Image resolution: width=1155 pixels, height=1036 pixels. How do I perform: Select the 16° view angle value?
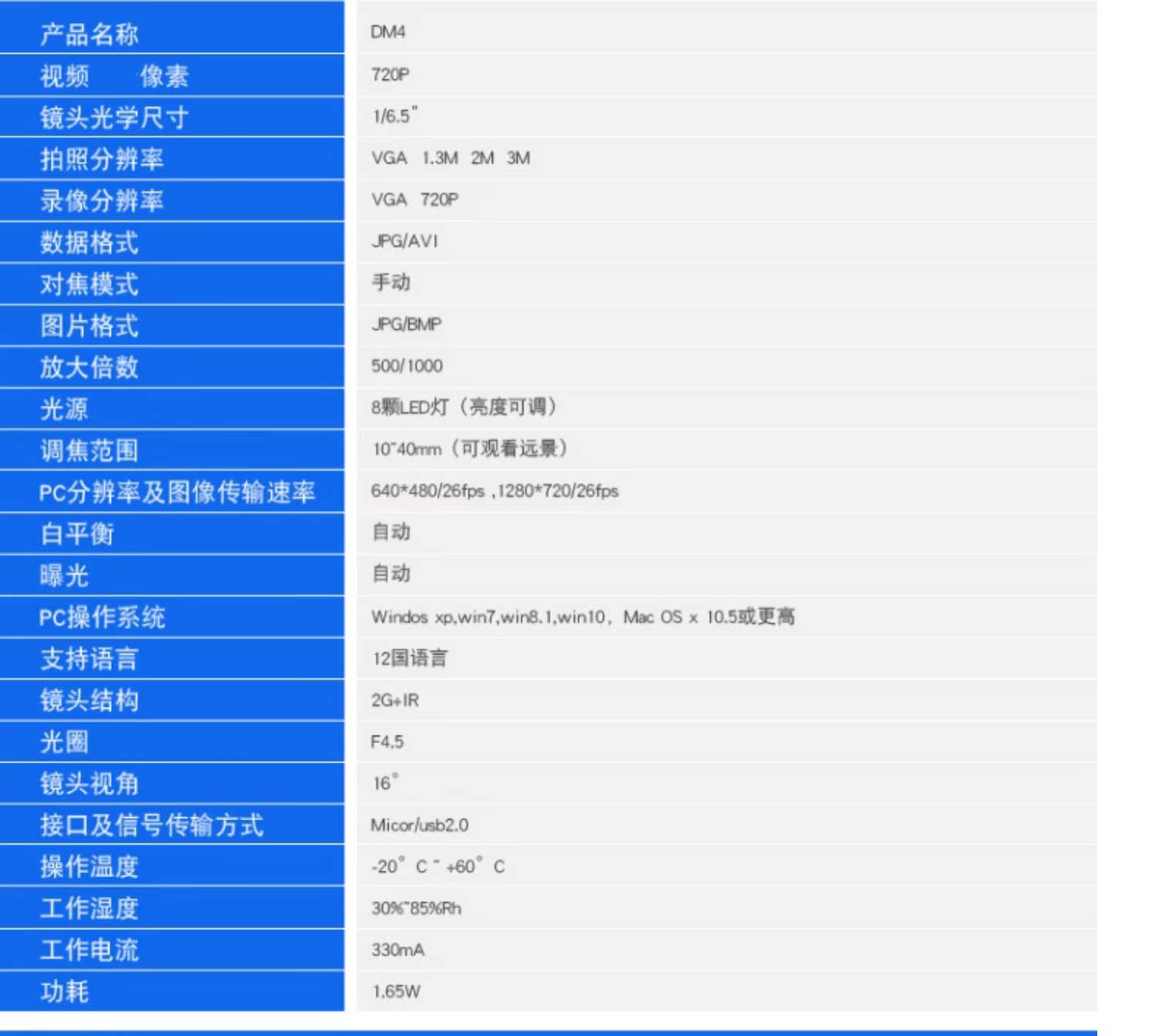(x=385, y=783)
